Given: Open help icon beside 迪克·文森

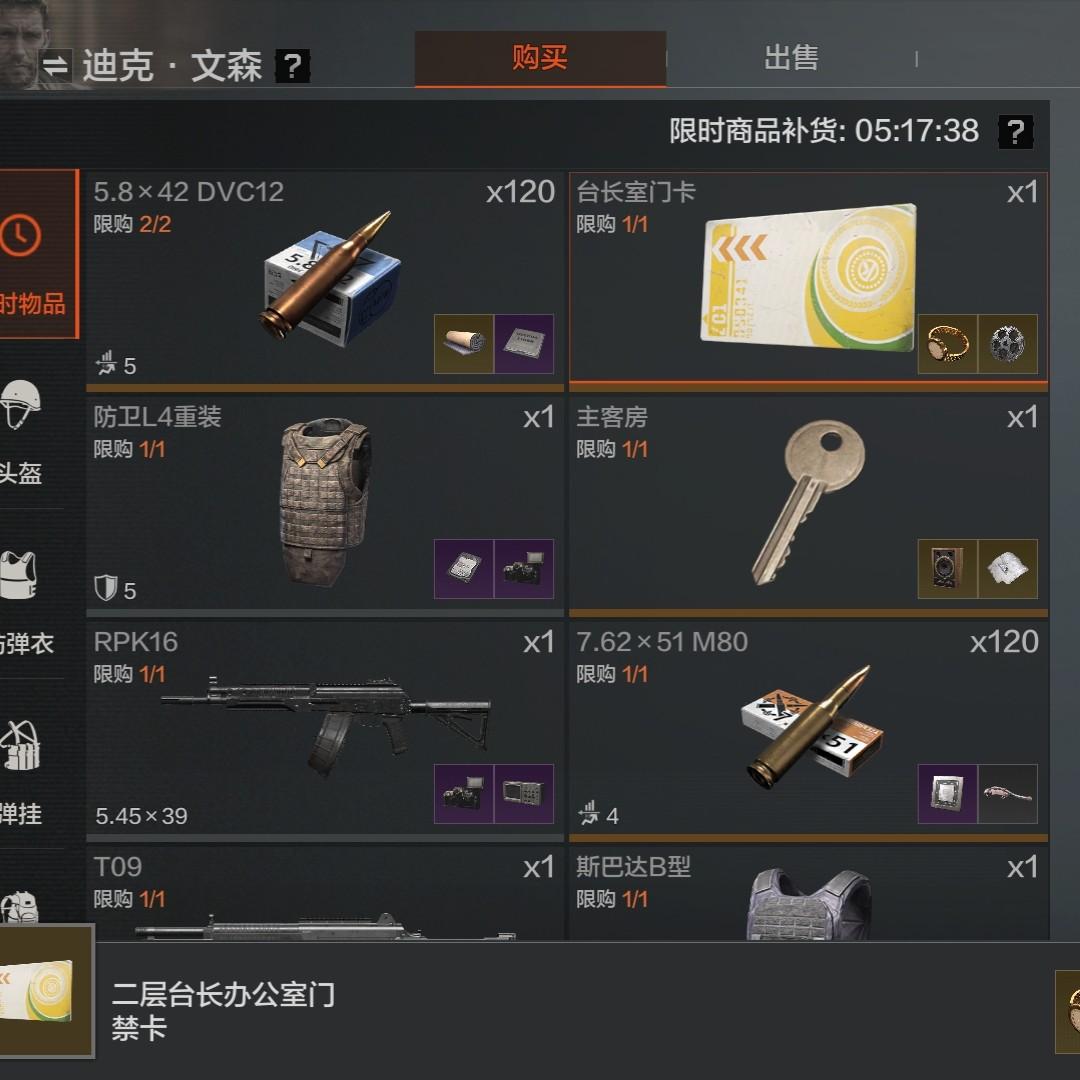Looking at the screenshot, I should pyautogui.click(x=293, y=66).
